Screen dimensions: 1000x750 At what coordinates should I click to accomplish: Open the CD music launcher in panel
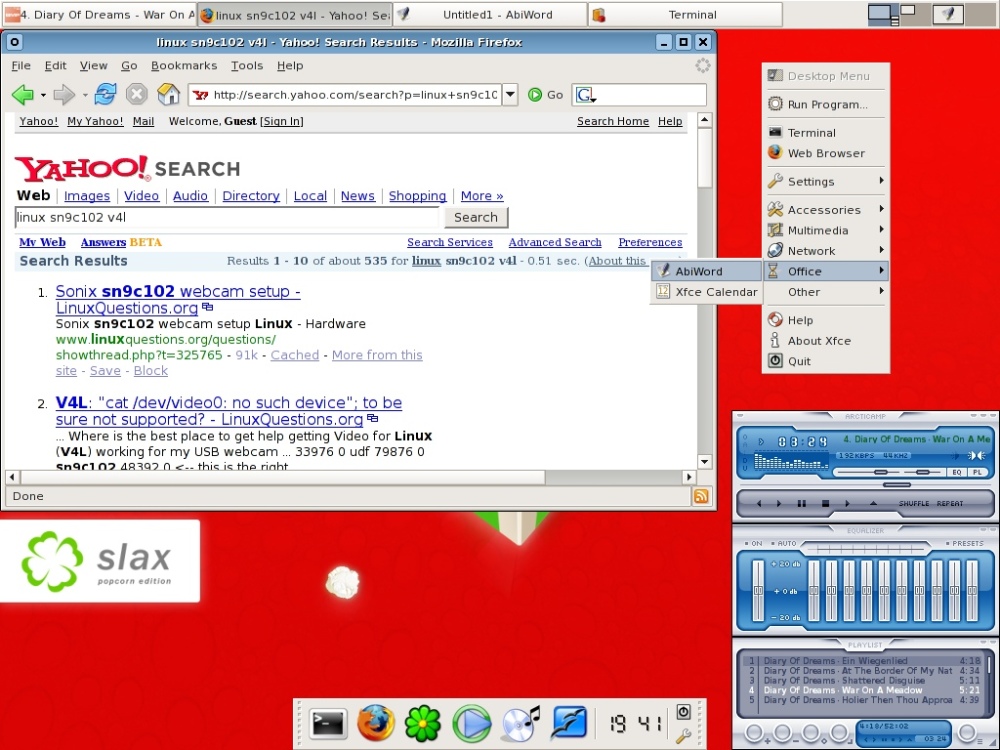point(520,724)
